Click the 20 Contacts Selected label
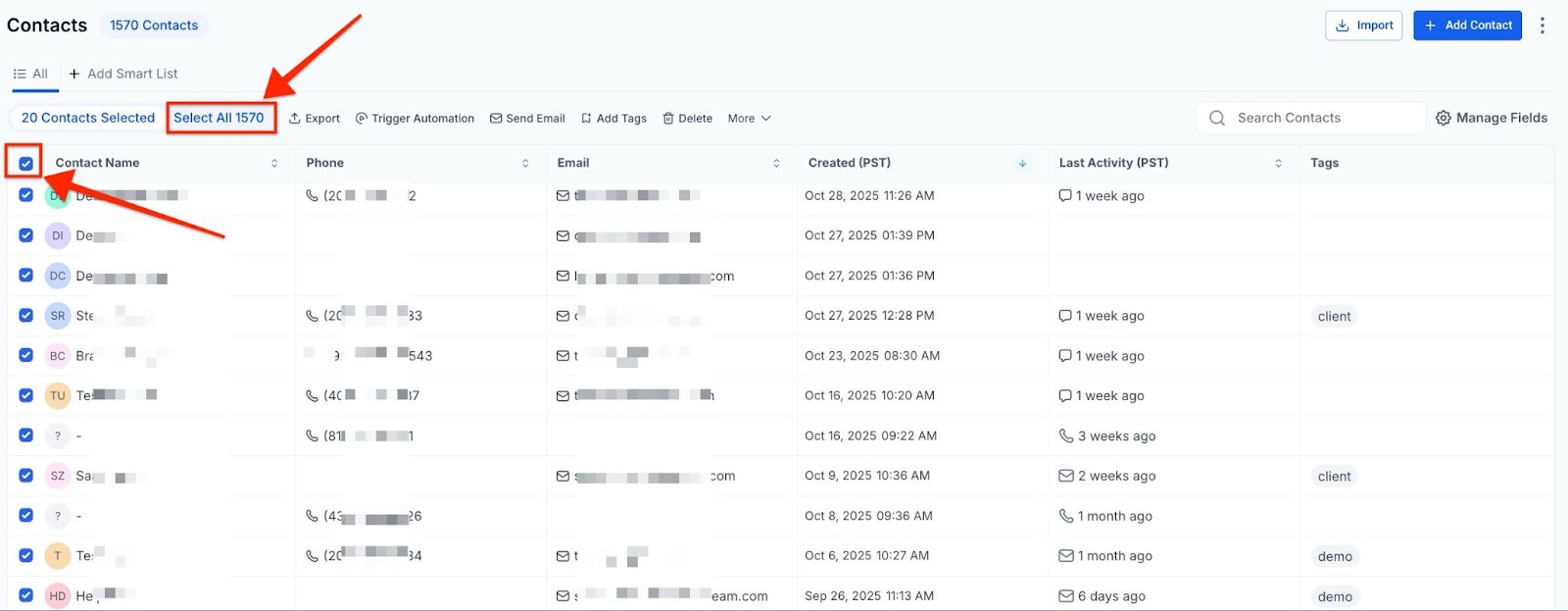Image resolution: width=1568 pixels, height=611 pixels. tap(88, 118)
